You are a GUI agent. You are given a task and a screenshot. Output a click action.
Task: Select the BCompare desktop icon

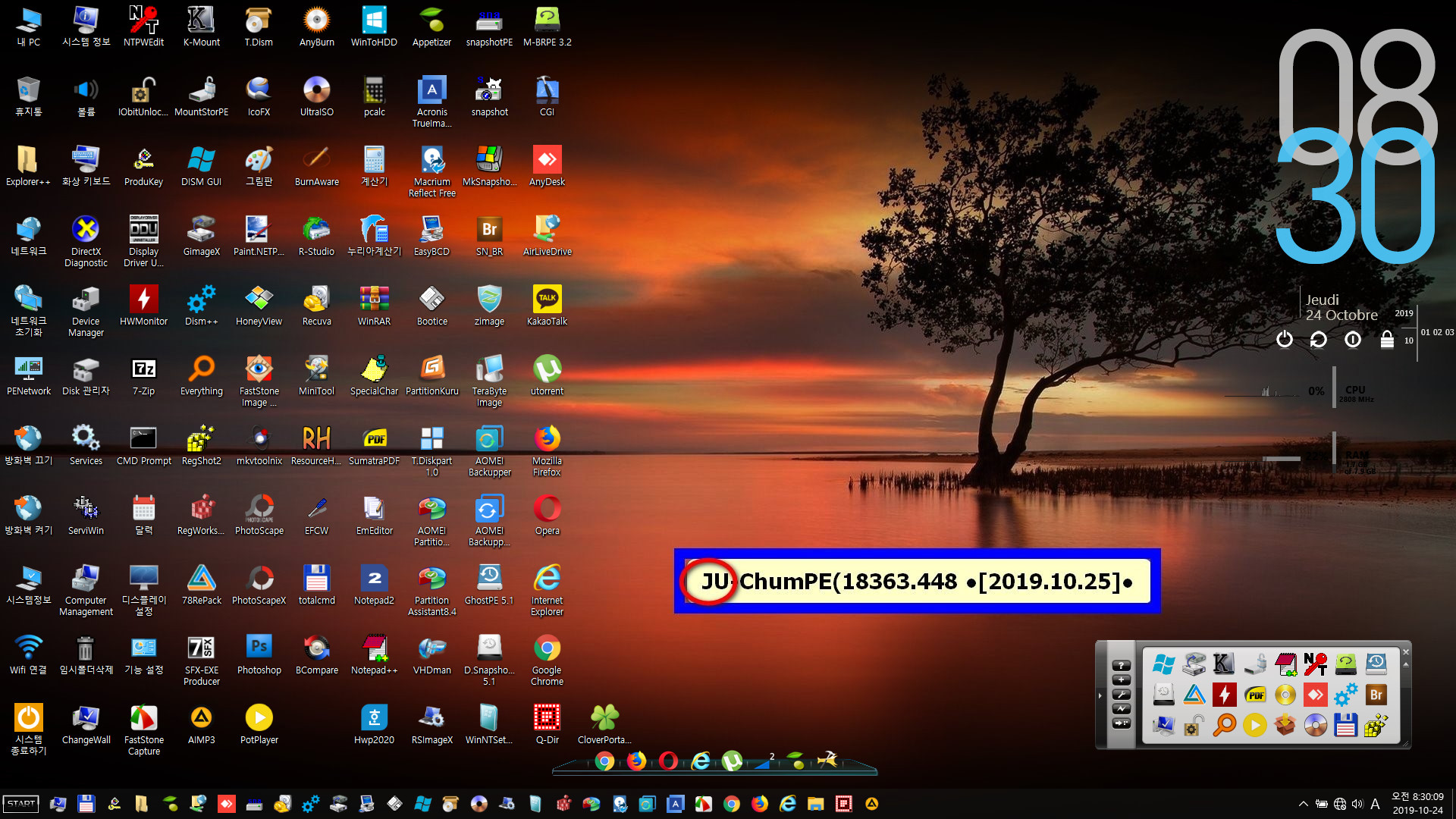[x=316, y=654]
